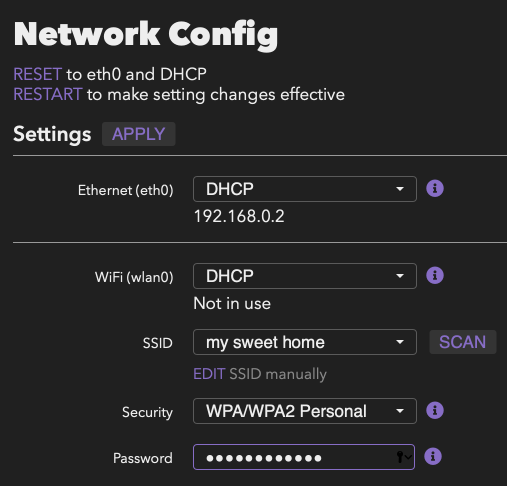Click RESTART to make changes effective
This screenshot has width=507, height=486.
coord(48,94)
